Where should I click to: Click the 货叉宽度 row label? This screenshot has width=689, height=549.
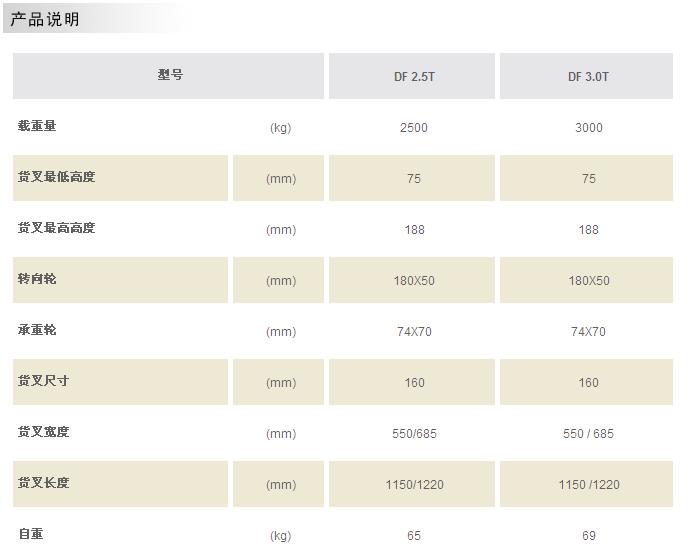click(x=43, y=432)
